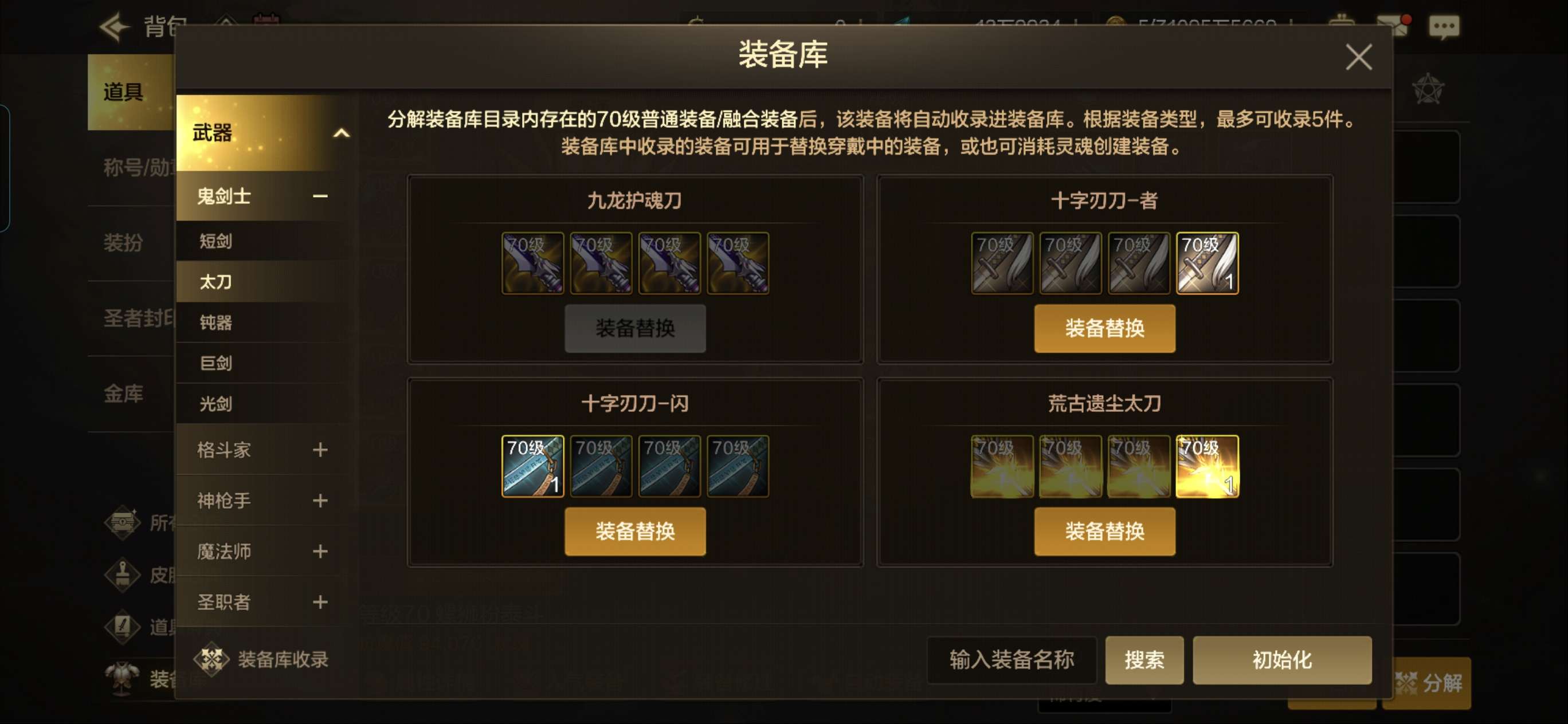Expand the 格斗家 class list
Image resolution: width=1568 pixels, height=724 pixels.
pos(320,450)
